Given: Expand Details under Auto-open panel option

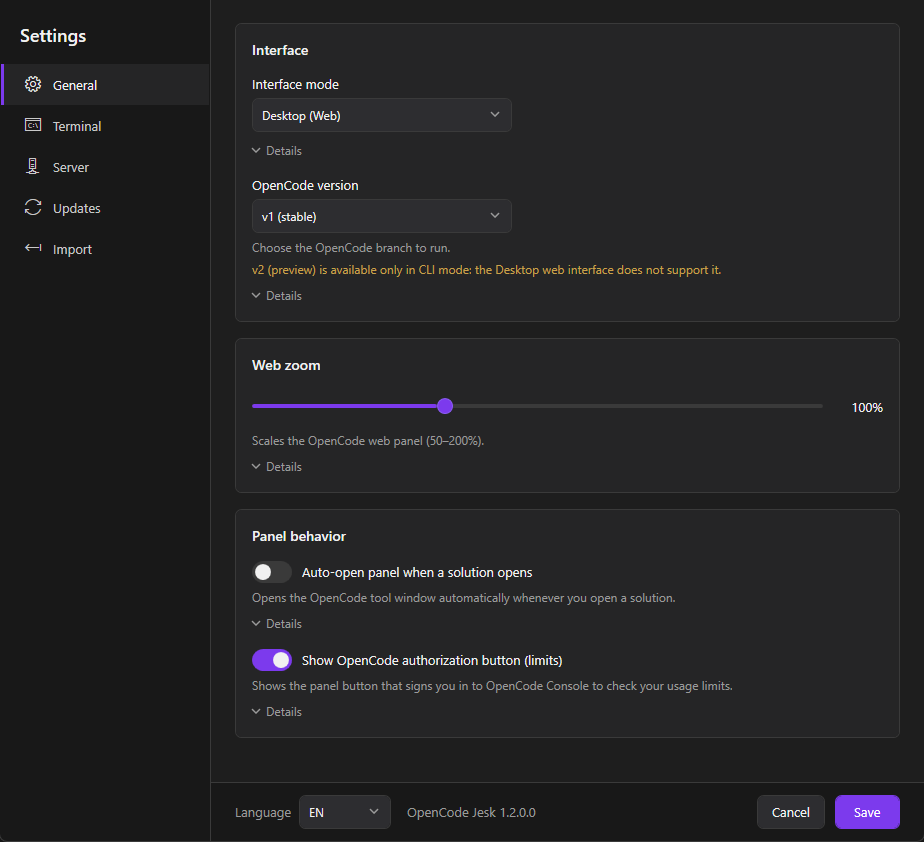Looking at the screenshot, I should click(277, 623).
